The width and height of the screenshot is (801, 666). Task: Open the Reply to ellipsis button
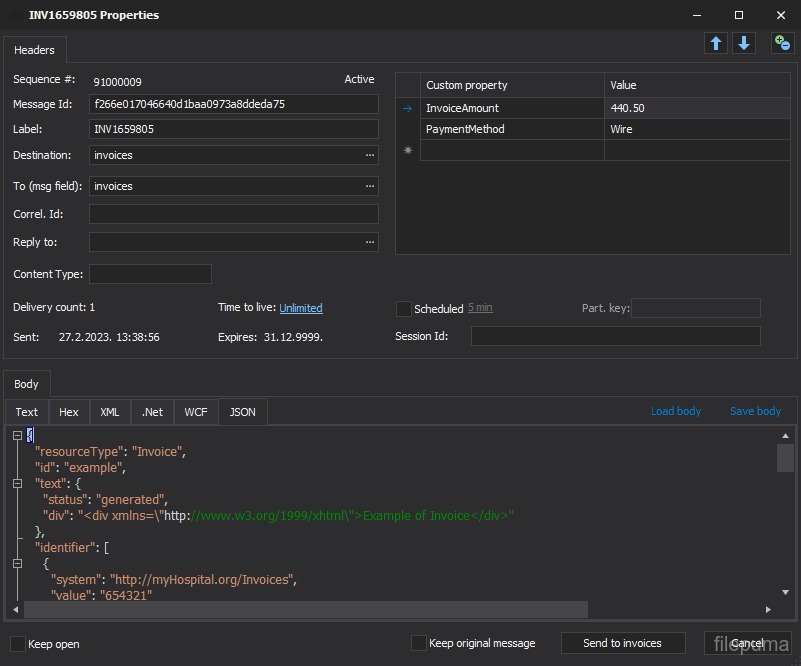[370, 242]
